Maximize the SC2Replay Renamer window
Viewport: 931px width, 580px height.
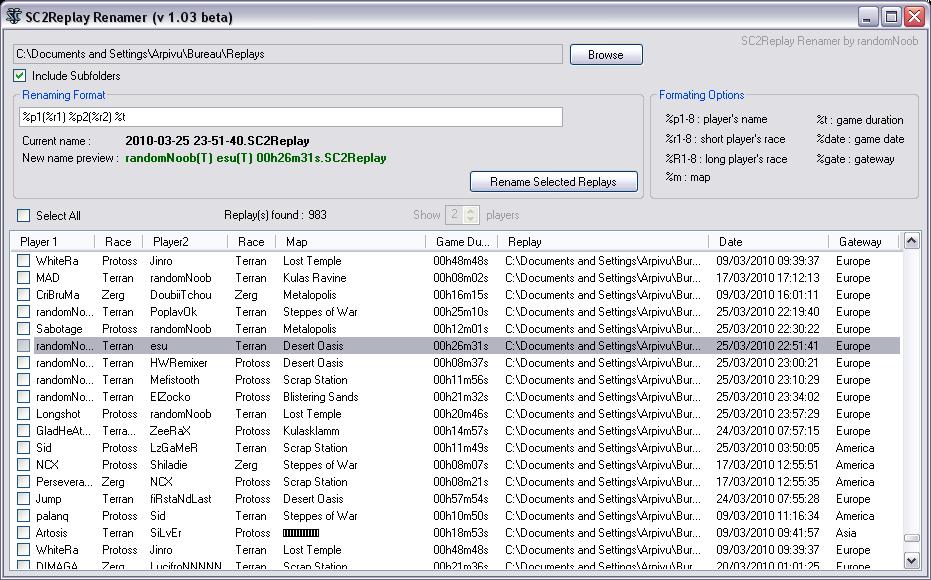(891, 17)
